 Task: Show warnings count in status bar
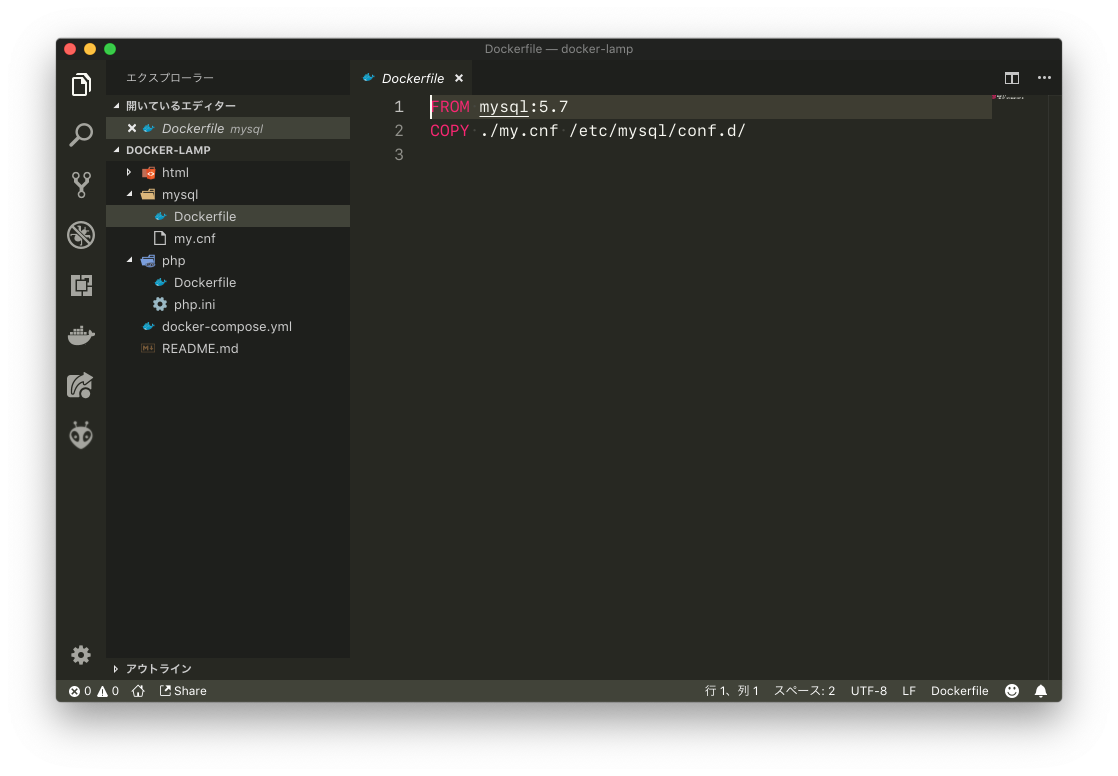tap(108, 690)
